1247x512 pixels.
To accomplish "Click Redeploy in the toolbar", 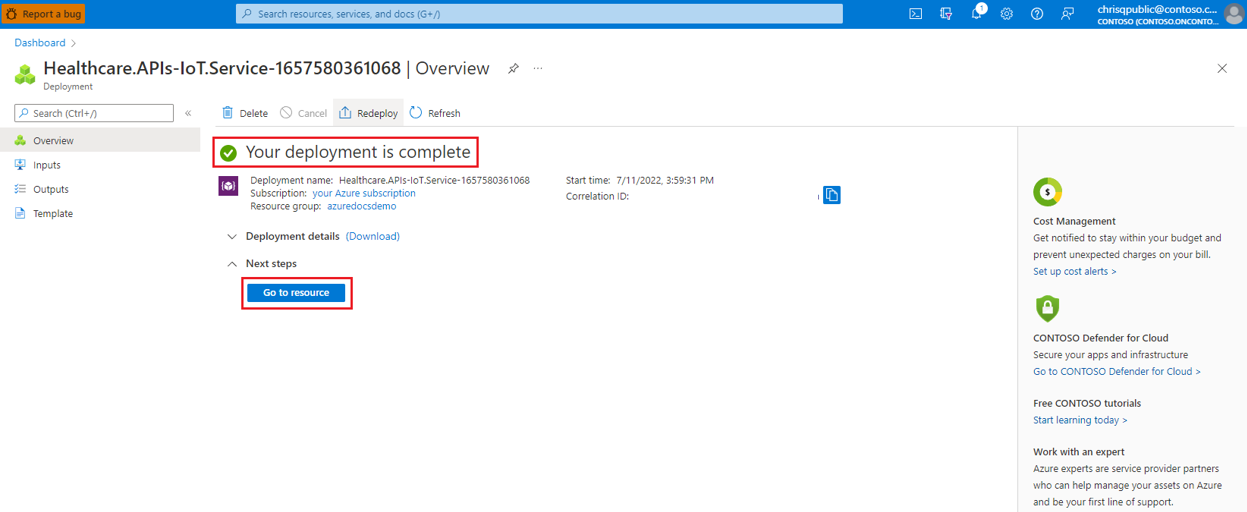I will point(368,113).
